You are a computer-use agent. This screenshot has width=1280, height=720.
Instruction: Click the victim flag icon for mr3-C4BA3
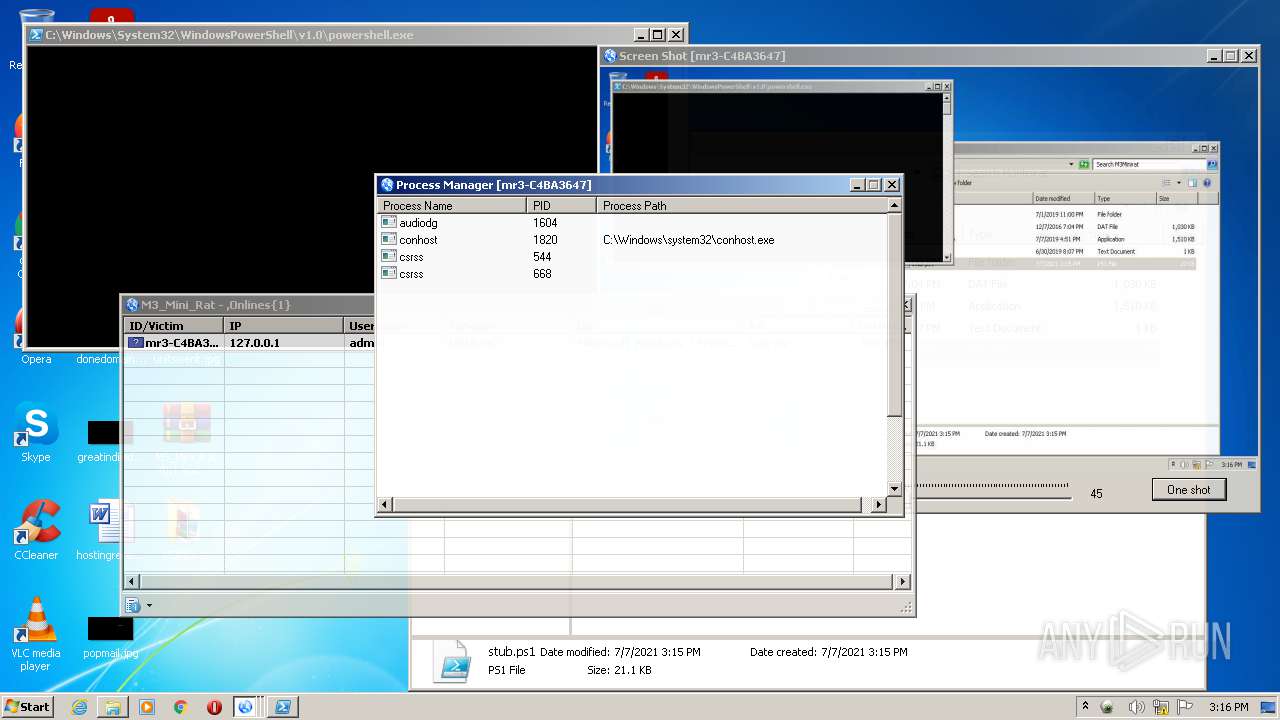point(136,343)
